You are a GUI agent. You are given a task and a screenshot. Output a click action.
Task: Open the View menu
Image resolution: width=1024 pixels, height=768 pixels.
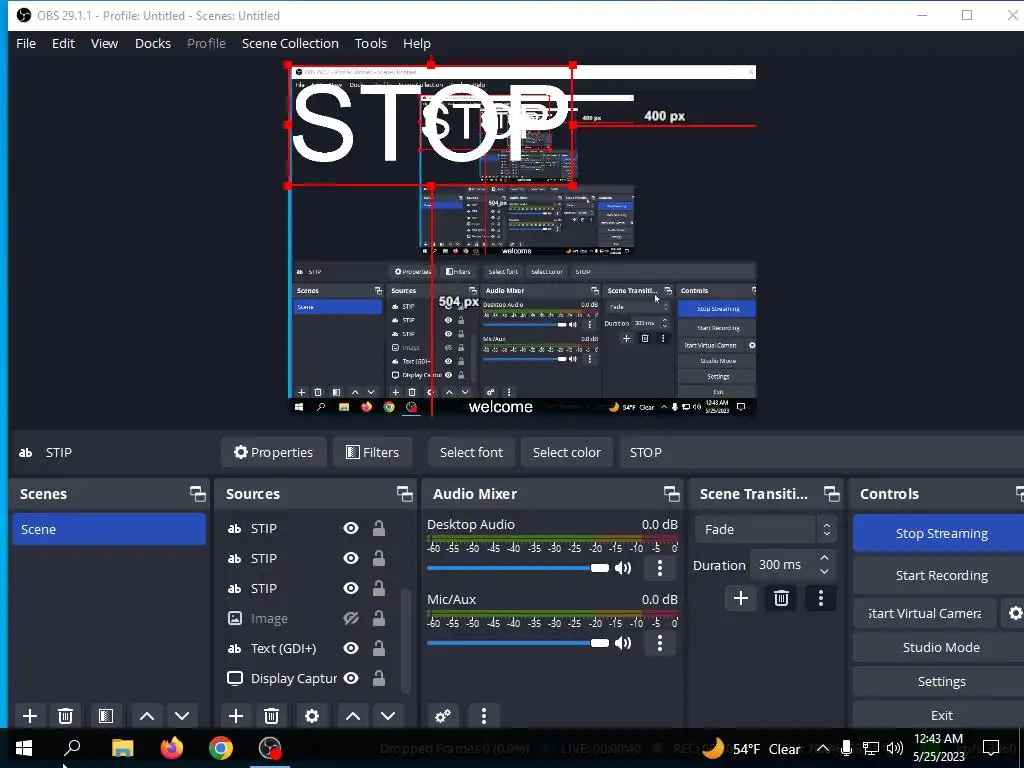(104, 43)
